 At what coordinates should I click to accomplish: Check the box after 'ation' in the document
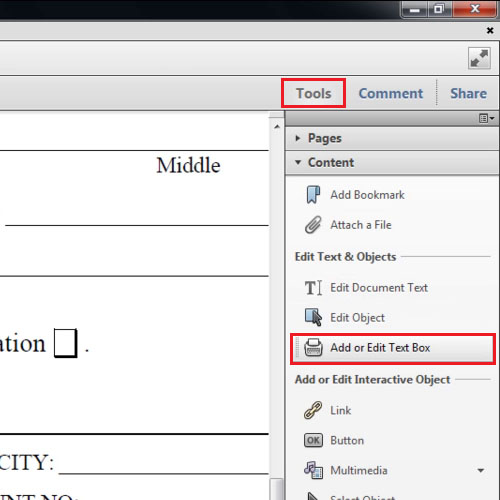[66, 343]
